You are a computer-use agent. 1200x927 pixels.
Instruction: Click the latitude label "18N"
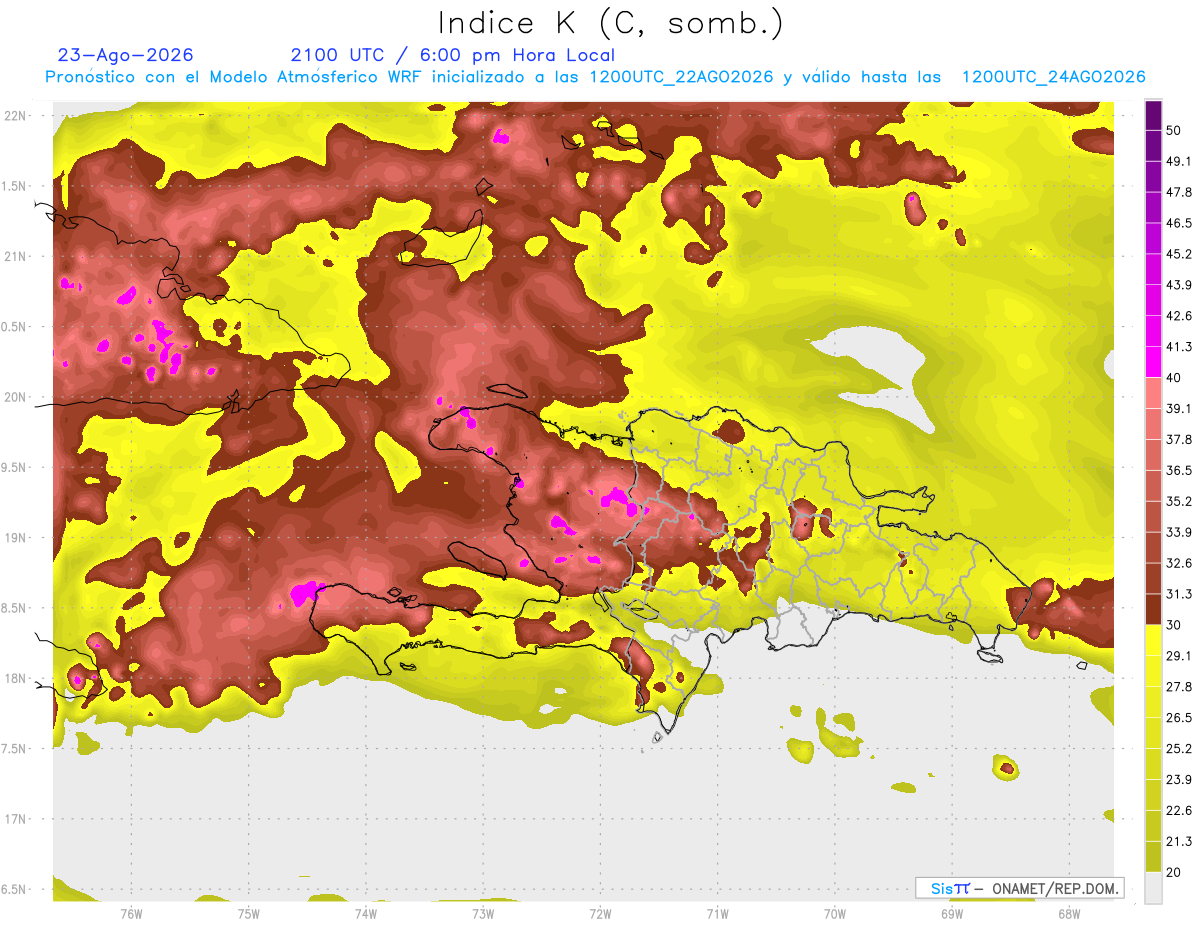coord(15,678)
